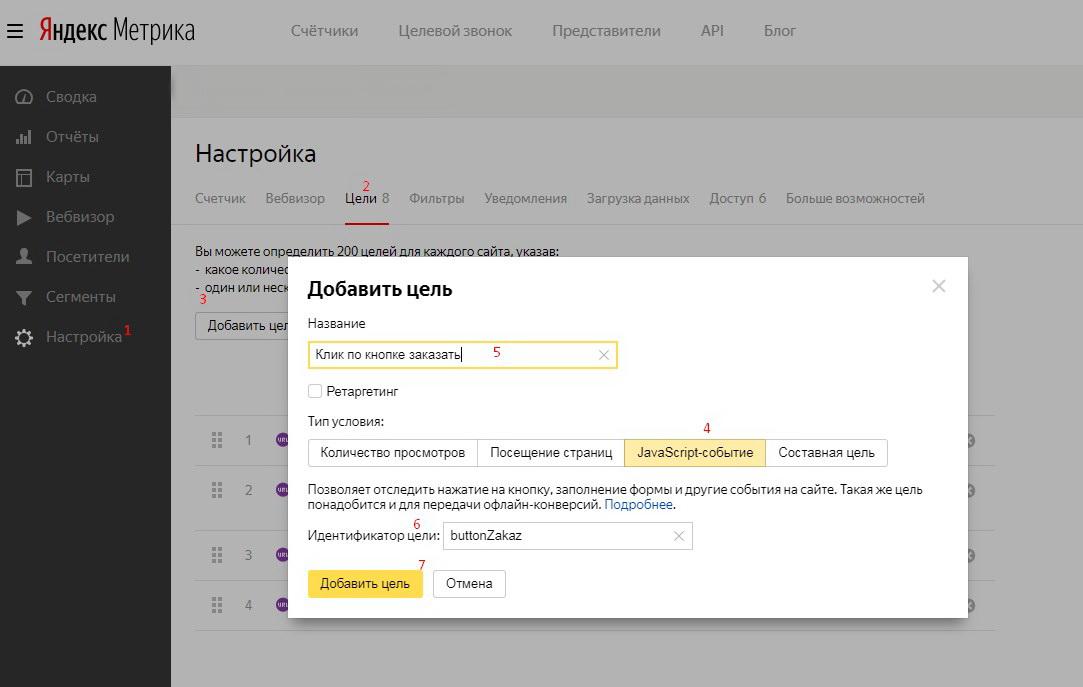Open Отчёты in the sidebar
The image size is (1083, 687).
[x=71, y=137]
